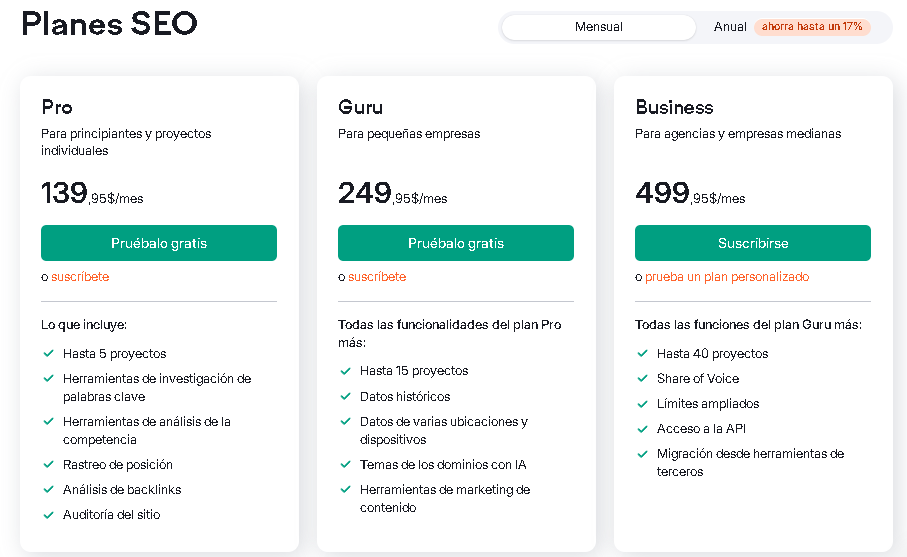Click Pruébalo gratis on the Pro plan
Viewport: 907px width, 557px height.
pos(159,243)
